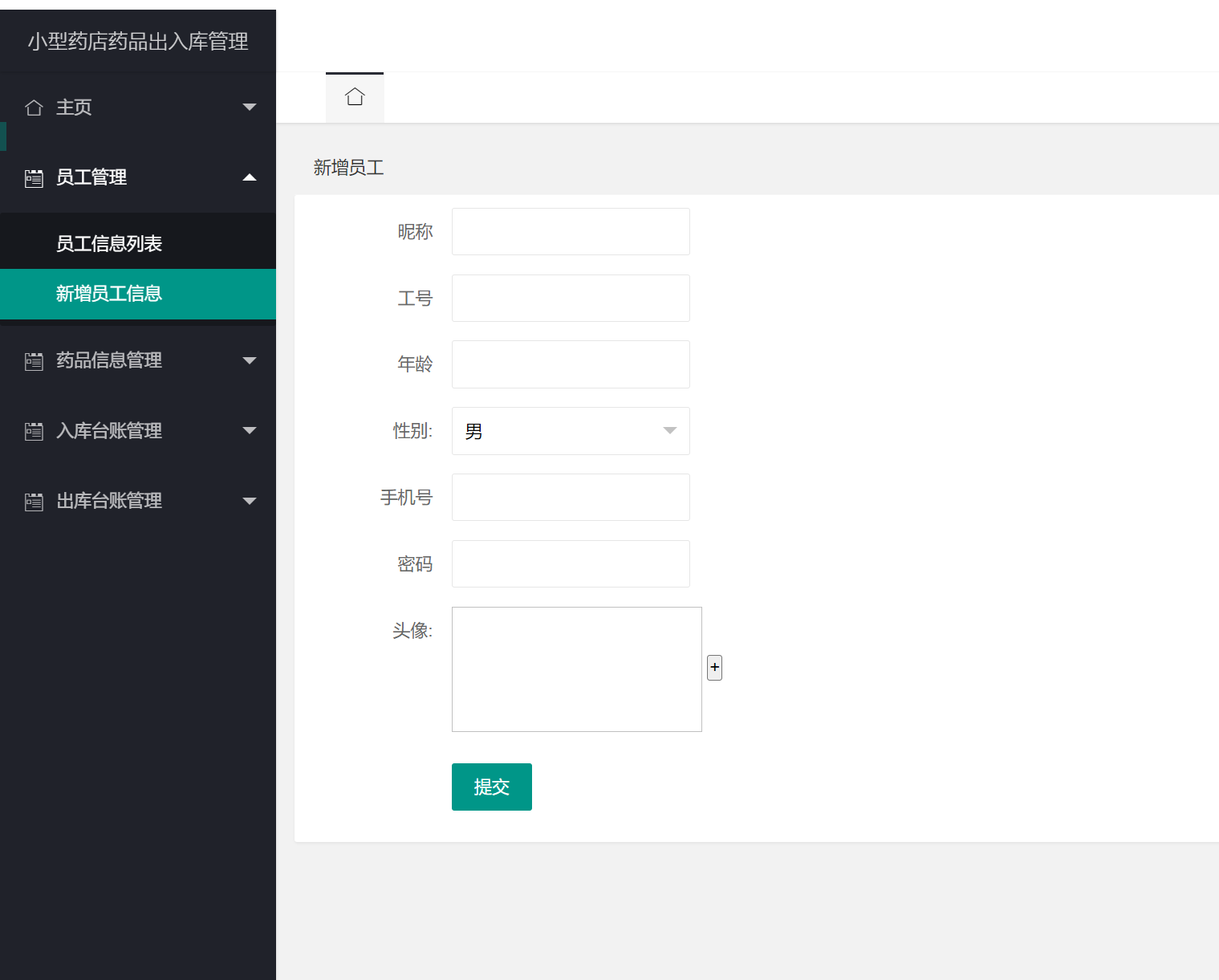
Task: Focus the 昵称 input field
Action: 571,231
